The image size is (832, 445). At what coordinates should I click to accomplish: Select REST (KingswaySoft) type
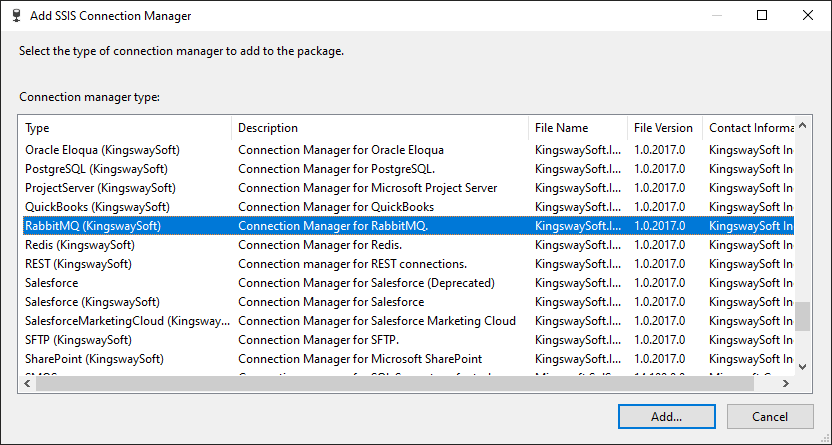click(79, 264)
